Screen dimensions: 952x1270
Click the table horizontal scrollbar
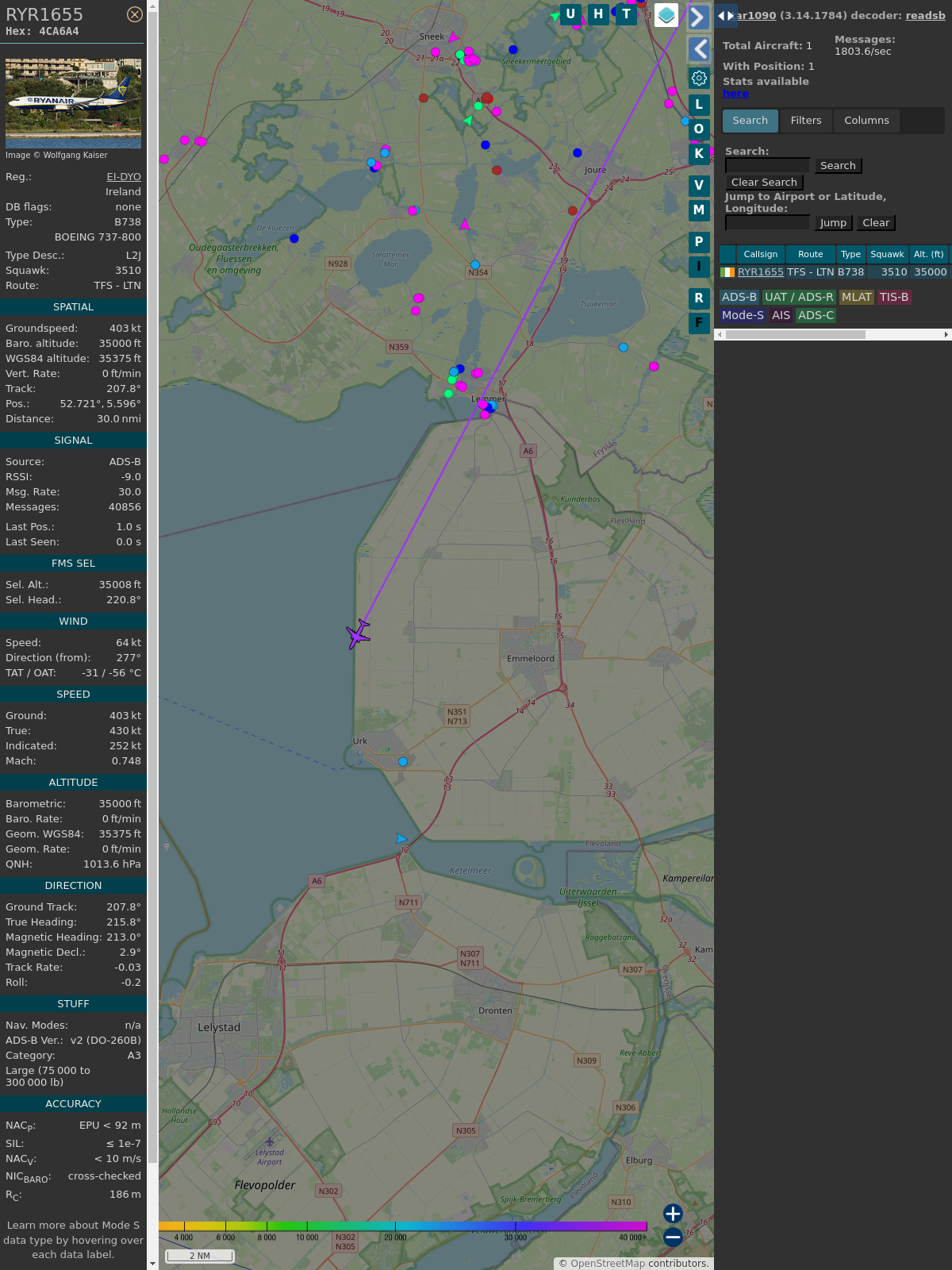click(x=795, y=335)
